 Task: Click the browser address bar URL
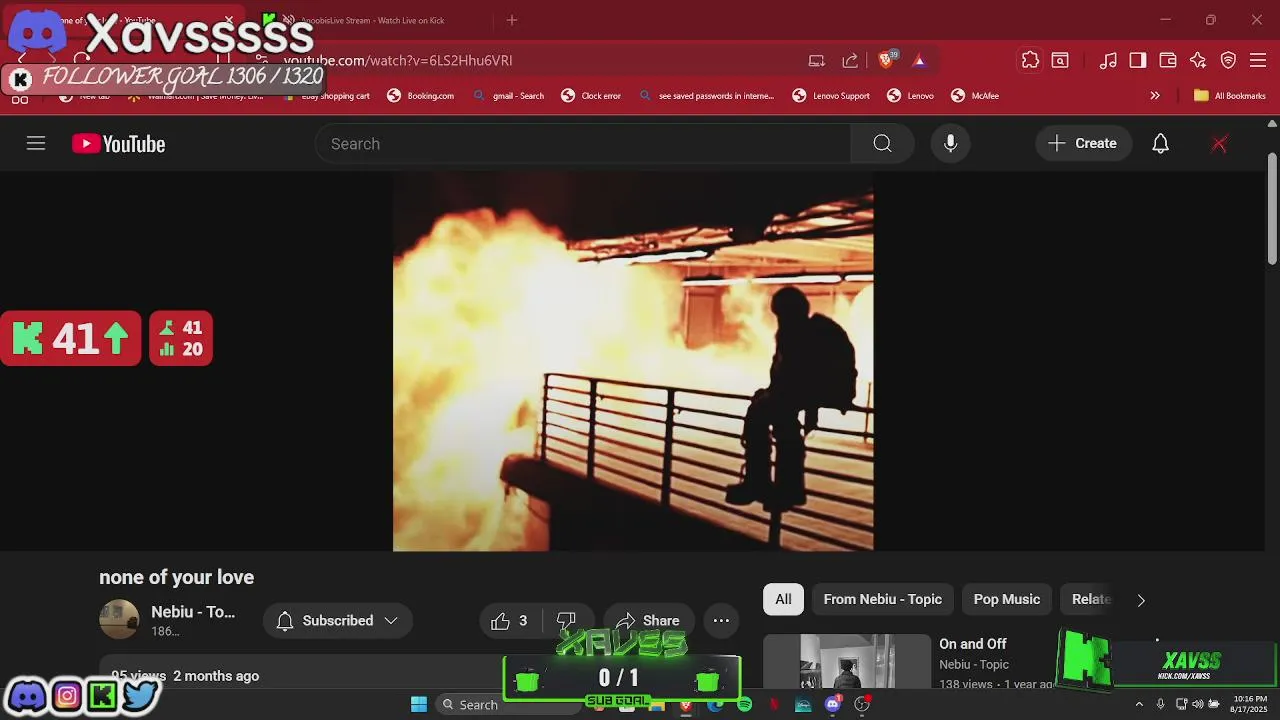[398, 61]
